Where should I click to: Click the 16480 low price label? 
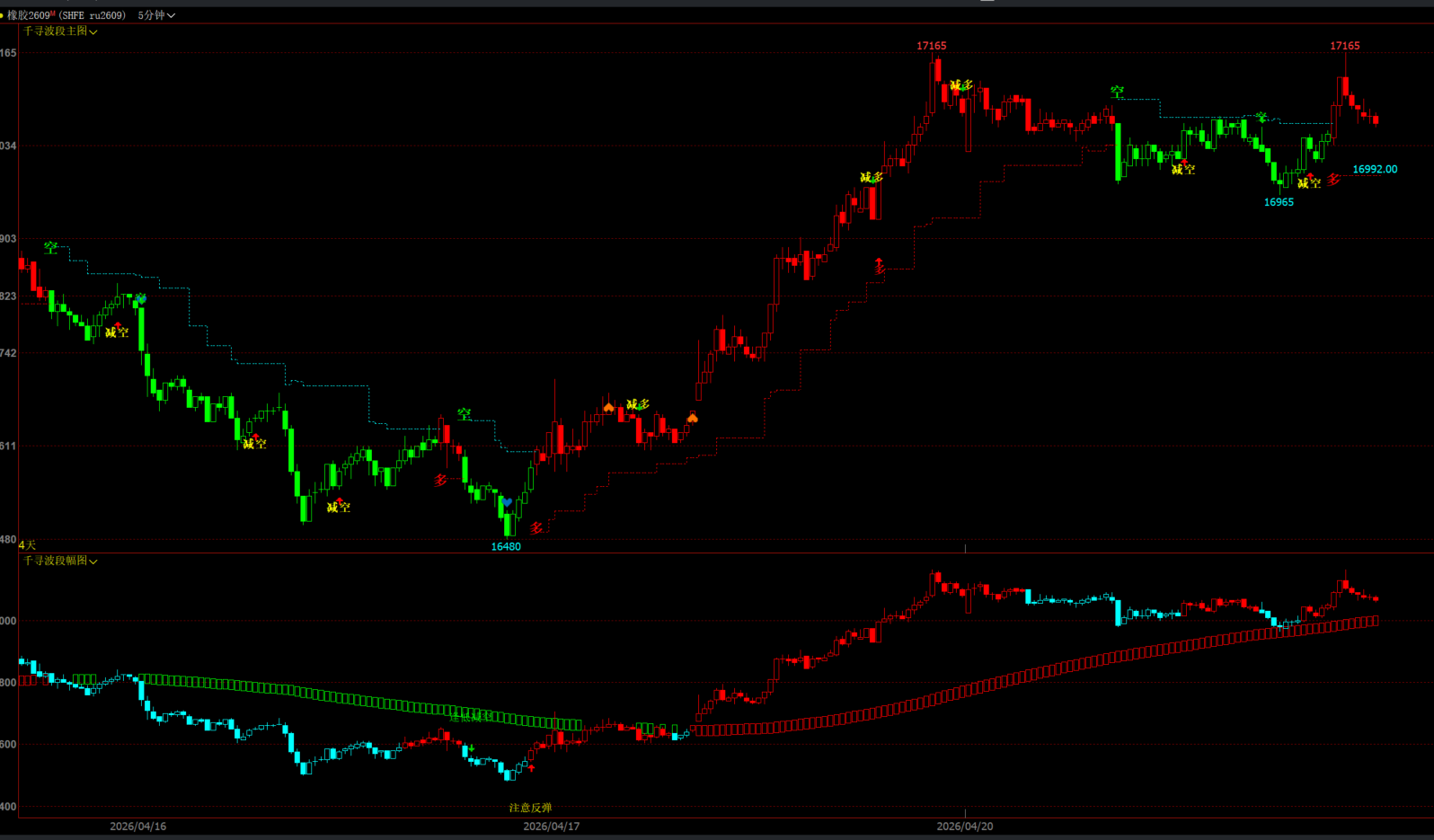click(506, 546)
